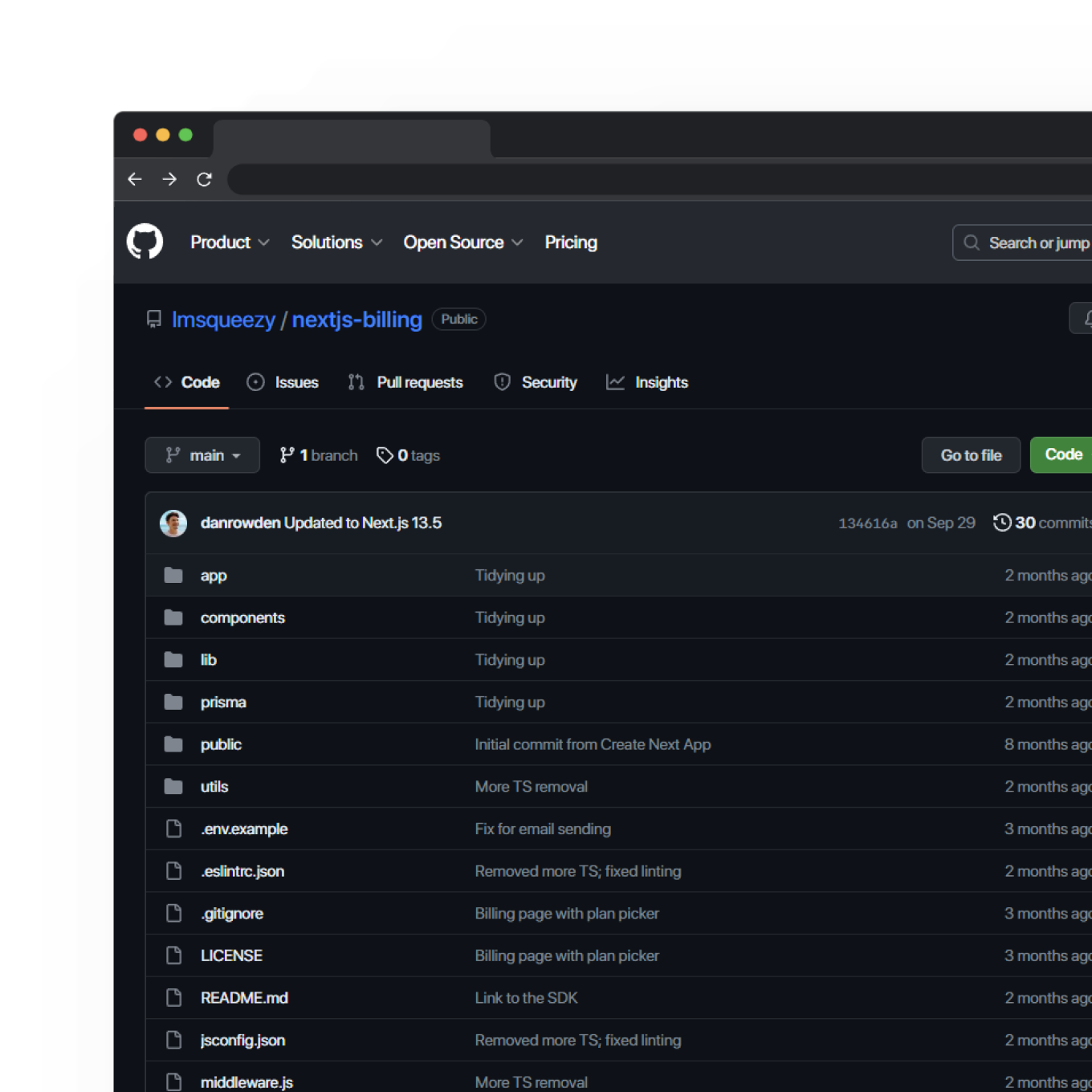The width and height of the screenshot is (1092, 1092).
Task: Open the search with the magnifier icon
Action: pyautogui.click(x=972, y=242)
